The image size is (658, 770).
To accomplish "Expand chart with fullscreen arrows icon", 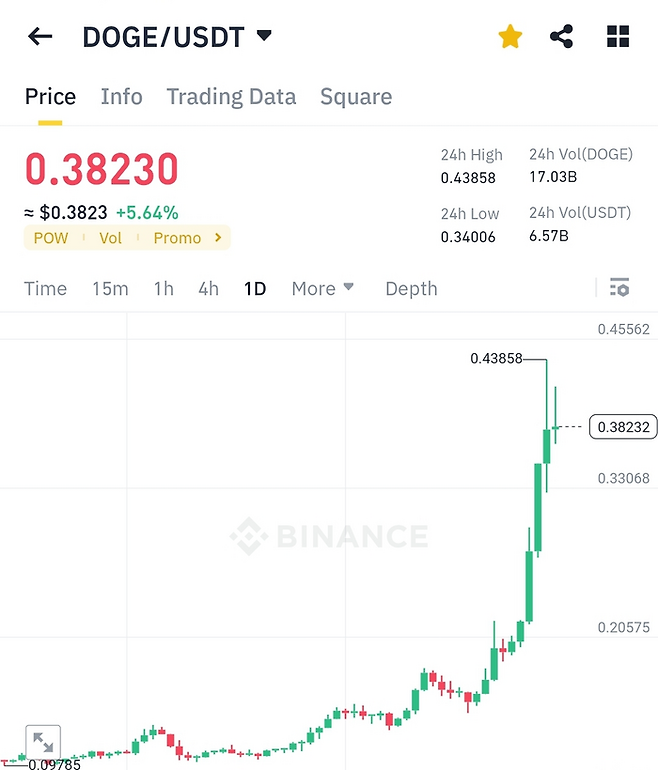I will click(x=43, y=742).
